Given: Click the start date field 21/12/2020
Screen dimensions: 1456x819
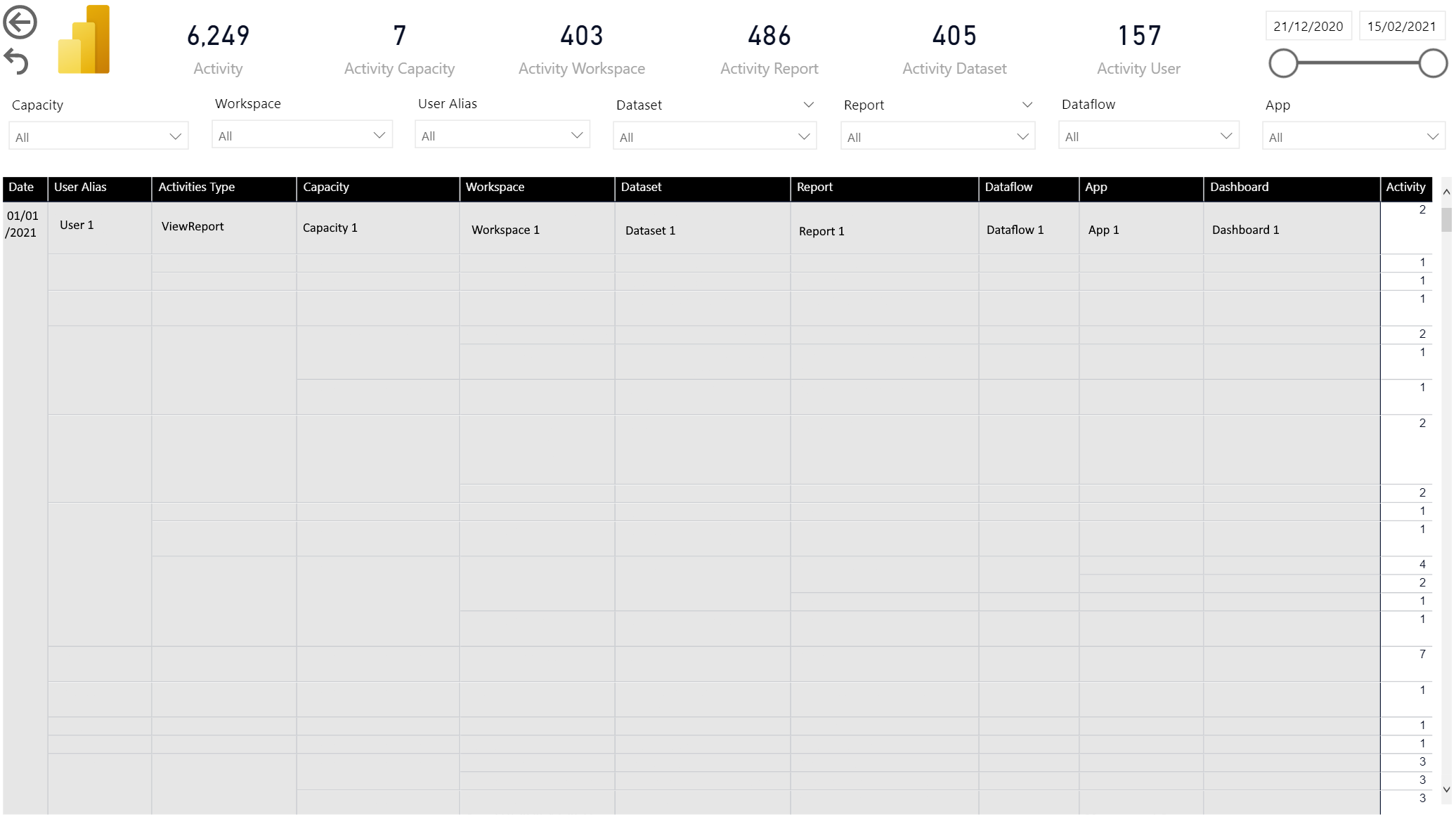Looking at the screenshot, I should [x=1308, y=26].
